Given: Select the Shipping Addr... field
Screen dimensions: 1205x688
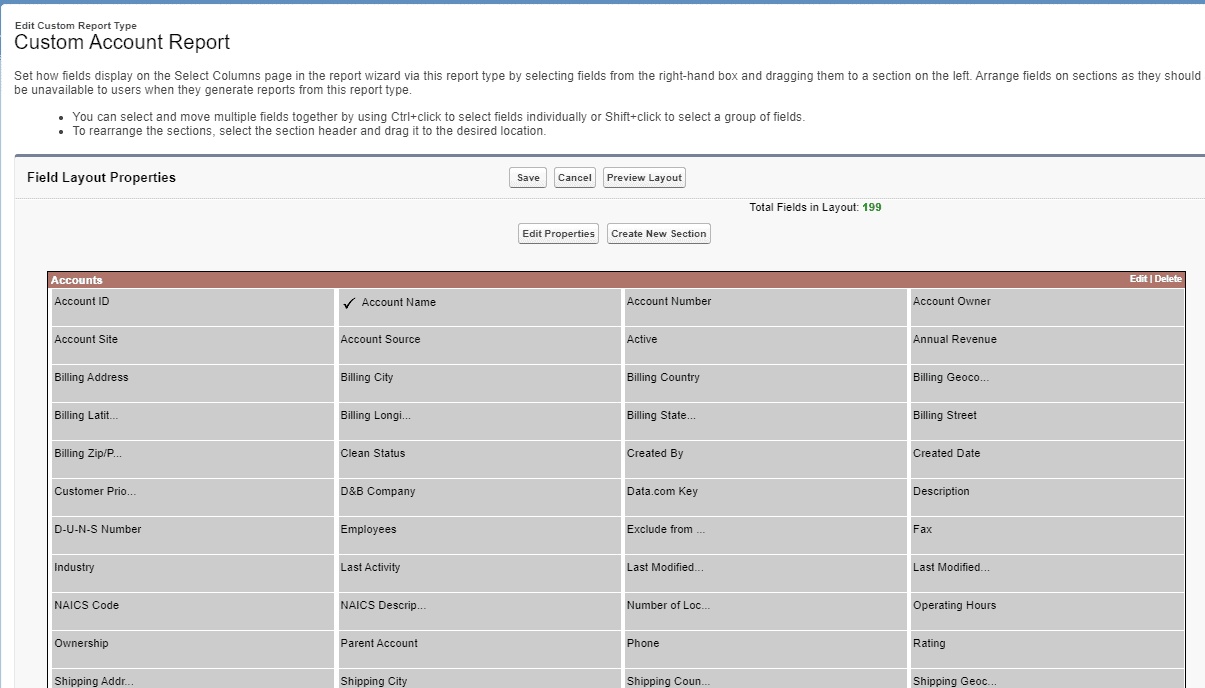Looking at the screenshot, I should pyautogui.click(x=194, y=679).
